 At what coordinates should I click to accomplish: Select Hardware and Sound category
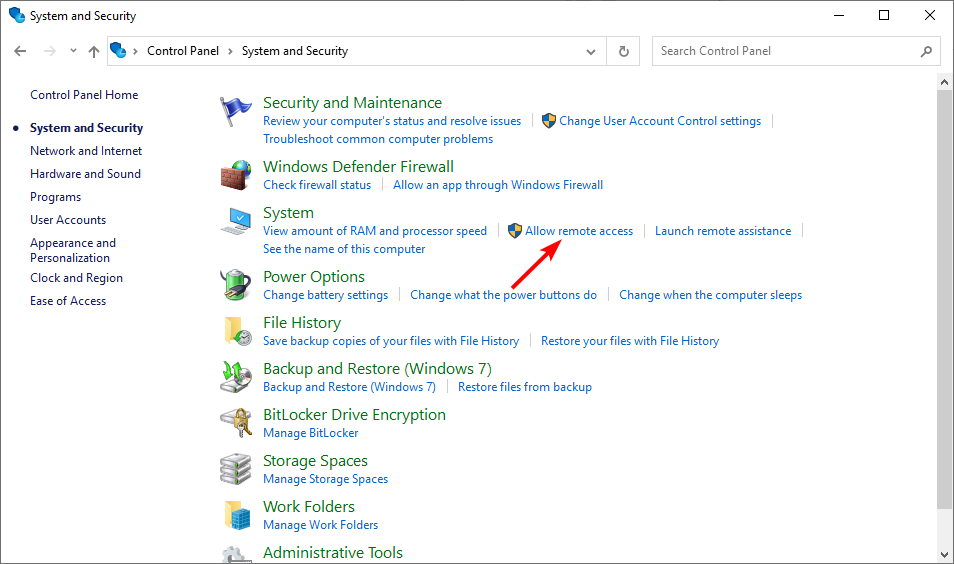point(85,174)
